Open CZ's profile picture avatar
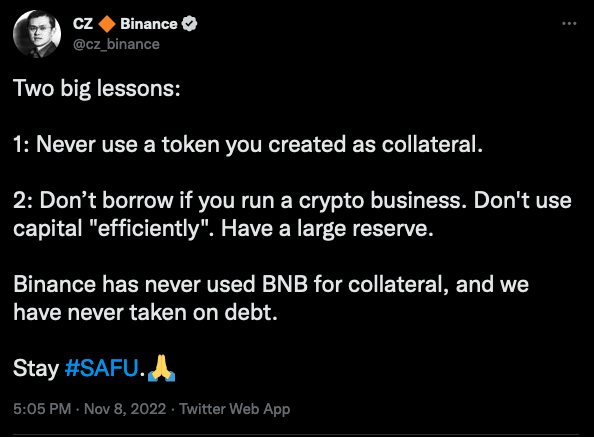Screen dimensions: 594x437 (x=37, y=34)
